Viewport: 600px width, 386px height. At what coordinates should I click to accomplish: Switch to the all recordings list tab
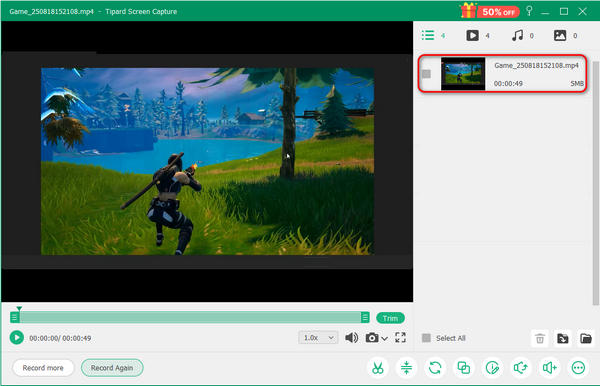pyautogui.click(x=433, y=36)
